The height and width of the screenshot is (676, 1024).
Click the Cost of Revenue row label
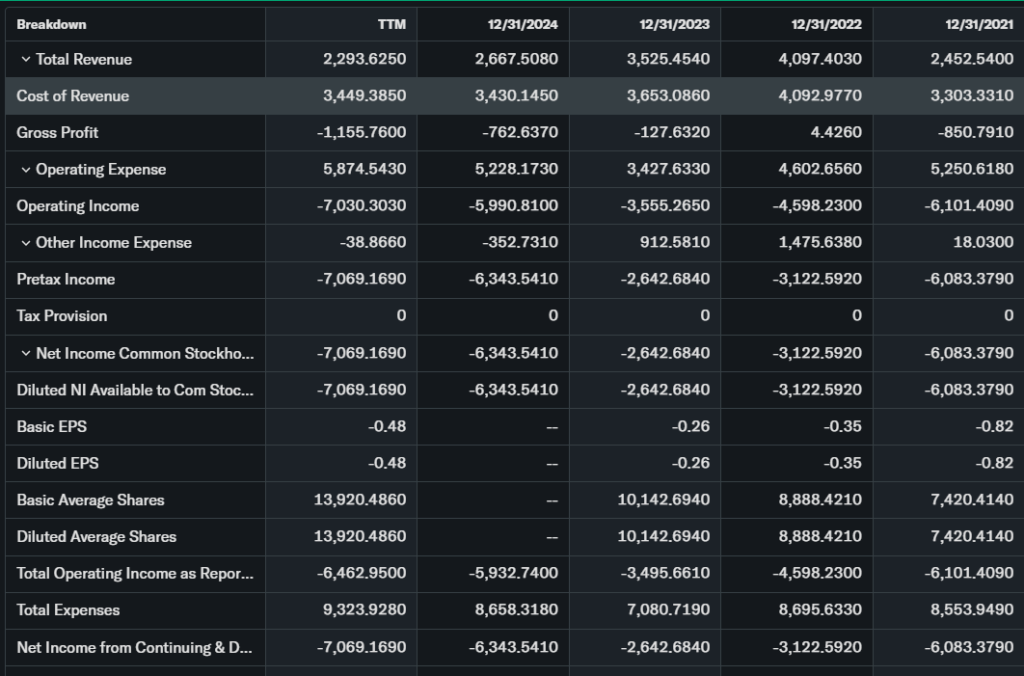click(73, 96)
